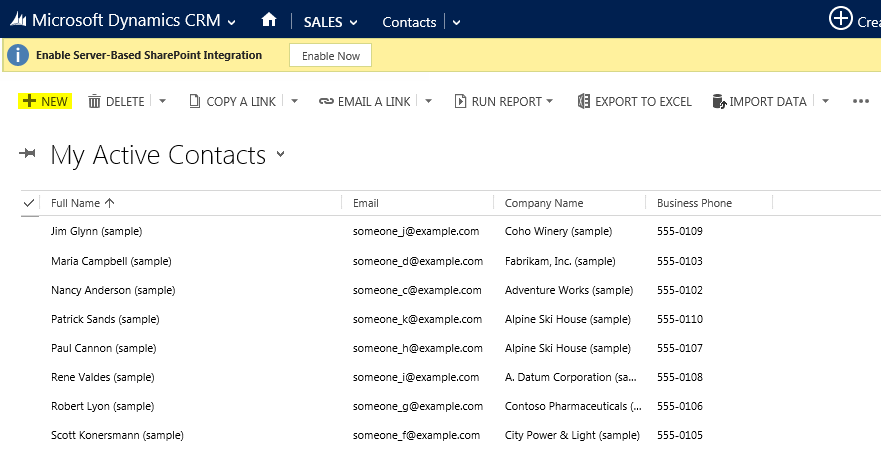Open company City Power & Light (sample)

point(572,435)
